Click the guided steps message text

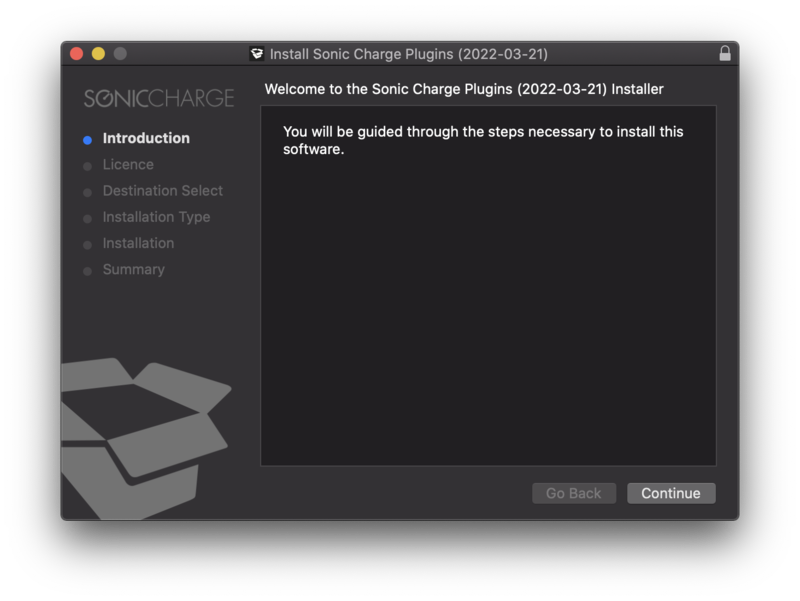483,140
